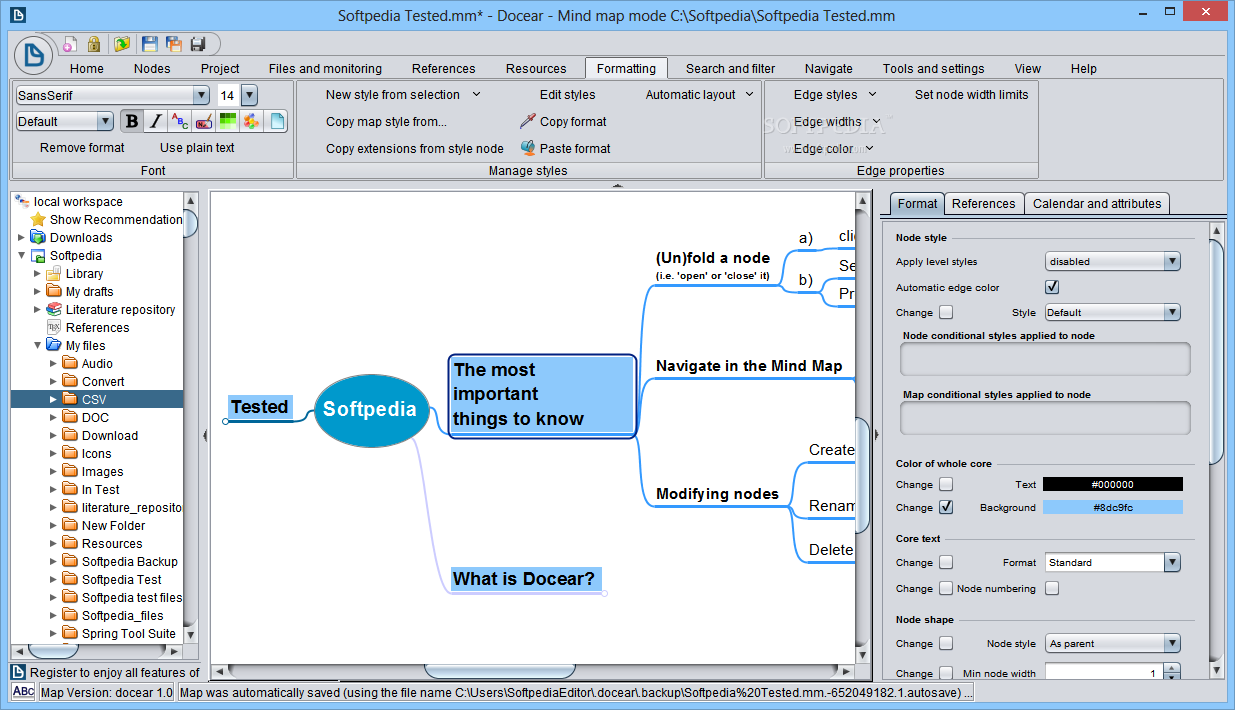Enable the Node numbering checkbox

pos(1052,588)
